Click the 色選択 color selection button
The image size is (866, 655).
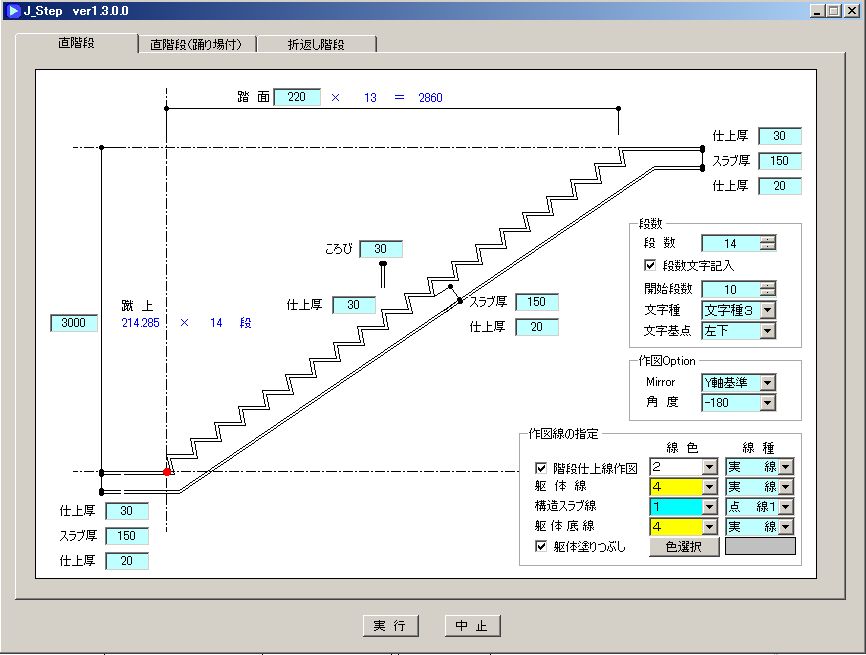point(684,546)
